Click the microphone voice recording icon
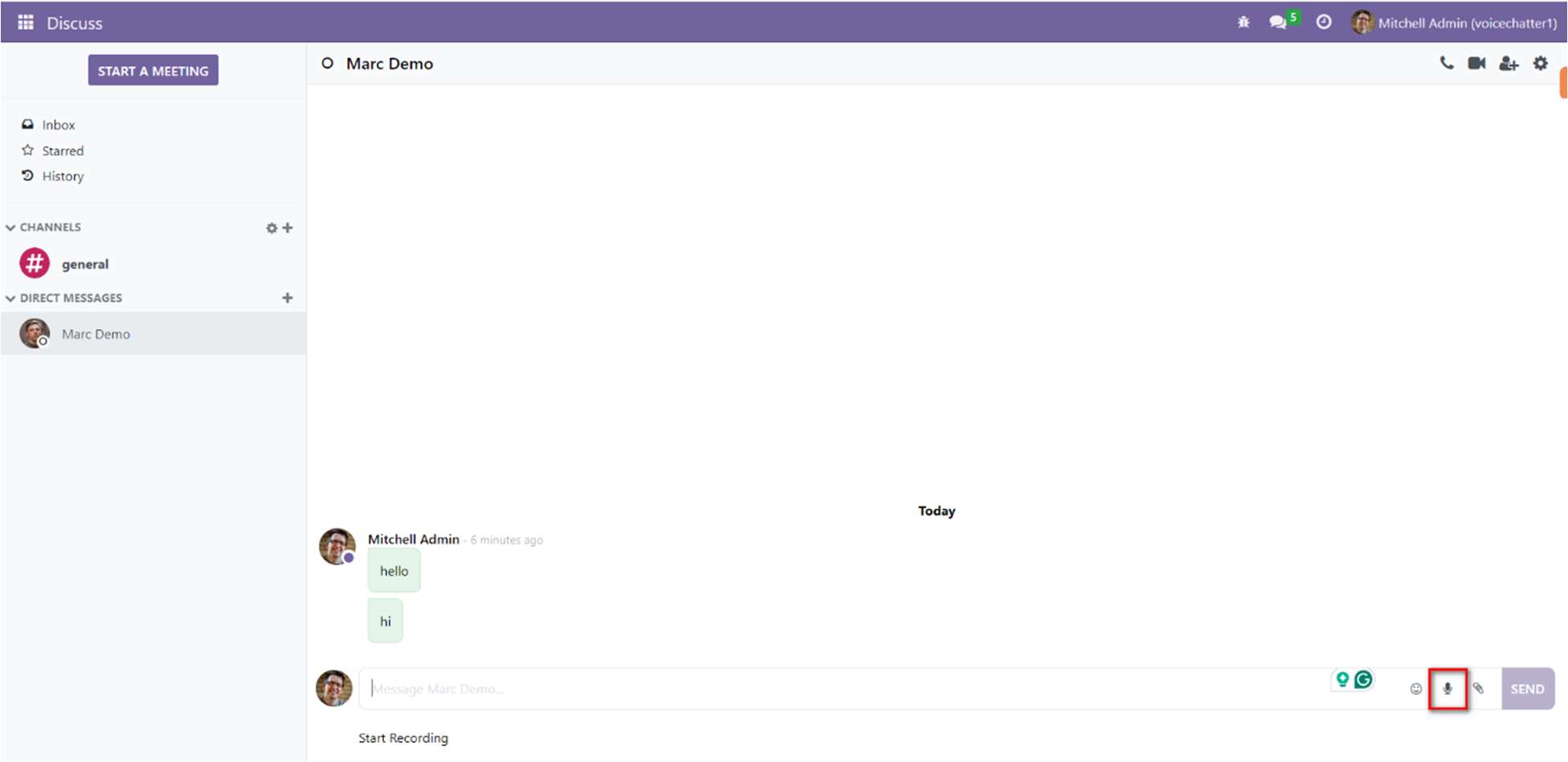 click(1448, 689)
